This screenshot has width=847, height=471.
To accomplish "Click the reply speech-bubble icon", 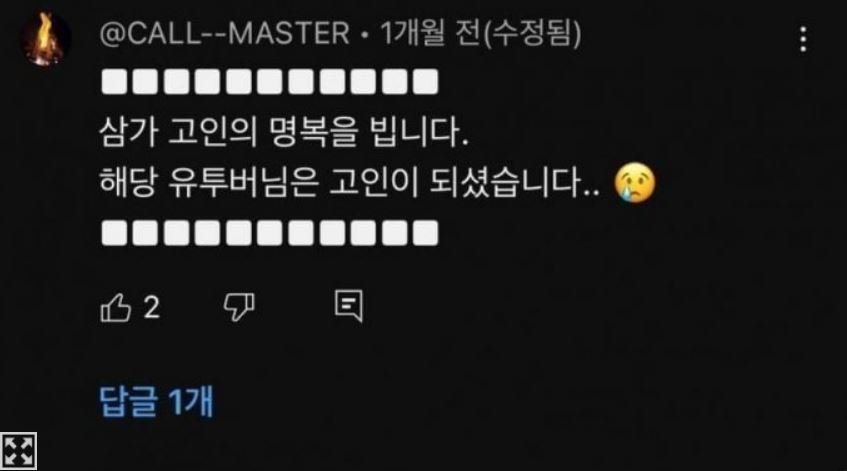I will coord(349,306).
